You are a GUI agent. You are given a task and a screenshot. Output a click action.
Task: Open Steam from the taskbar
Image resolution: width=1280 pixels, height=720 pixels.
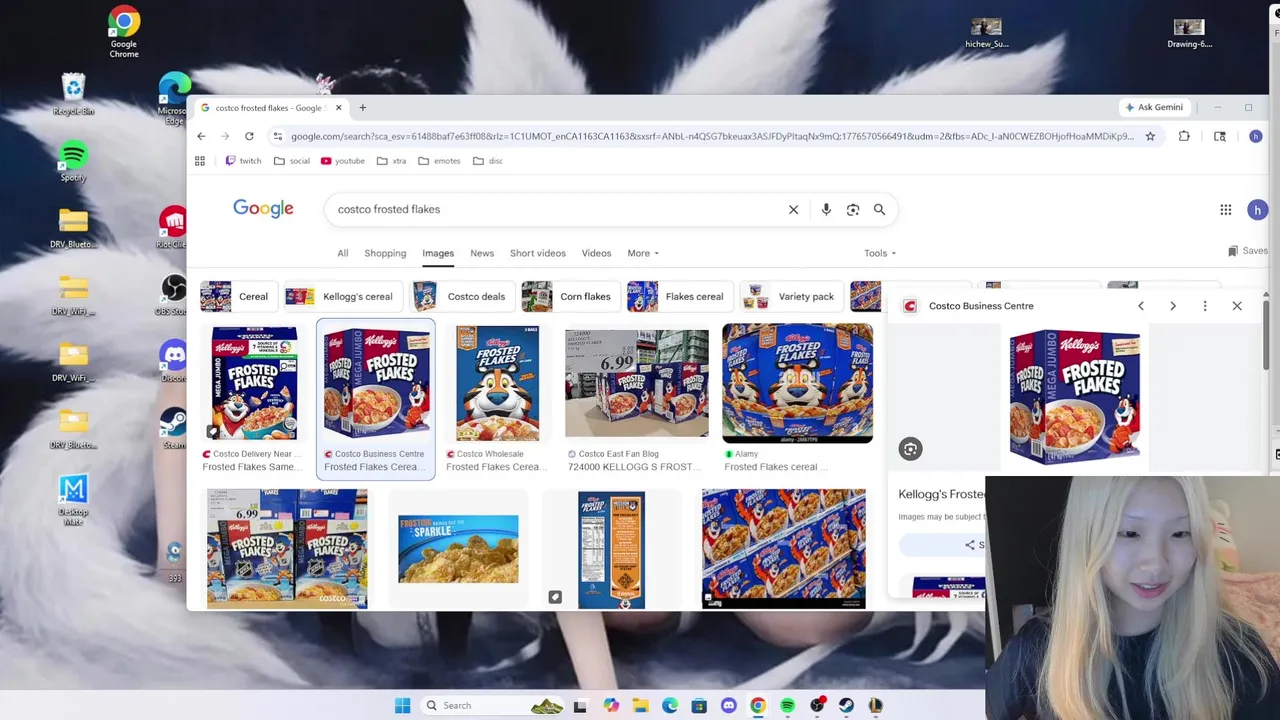(x=847, y=706)
